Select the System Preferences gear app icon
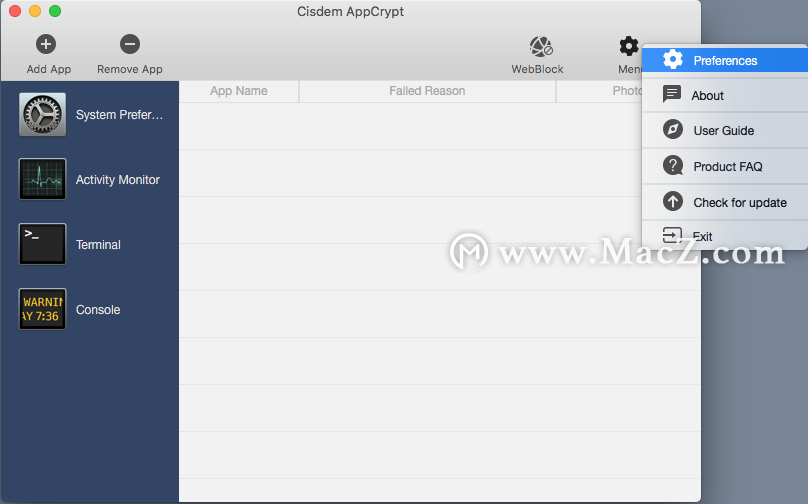808x504 pixels. [42, 114]
